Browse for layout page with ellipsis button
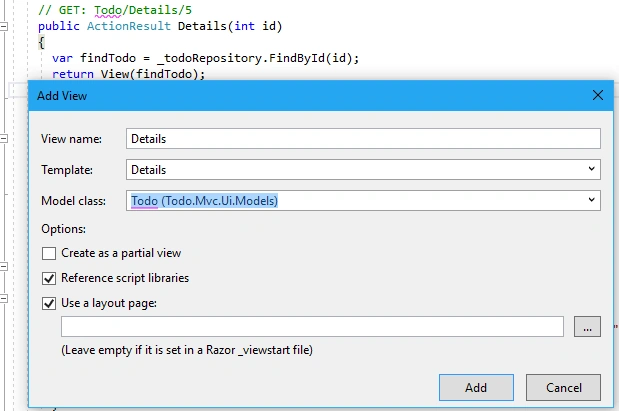This screenshot has width=619, height=411. click(587, 327)
